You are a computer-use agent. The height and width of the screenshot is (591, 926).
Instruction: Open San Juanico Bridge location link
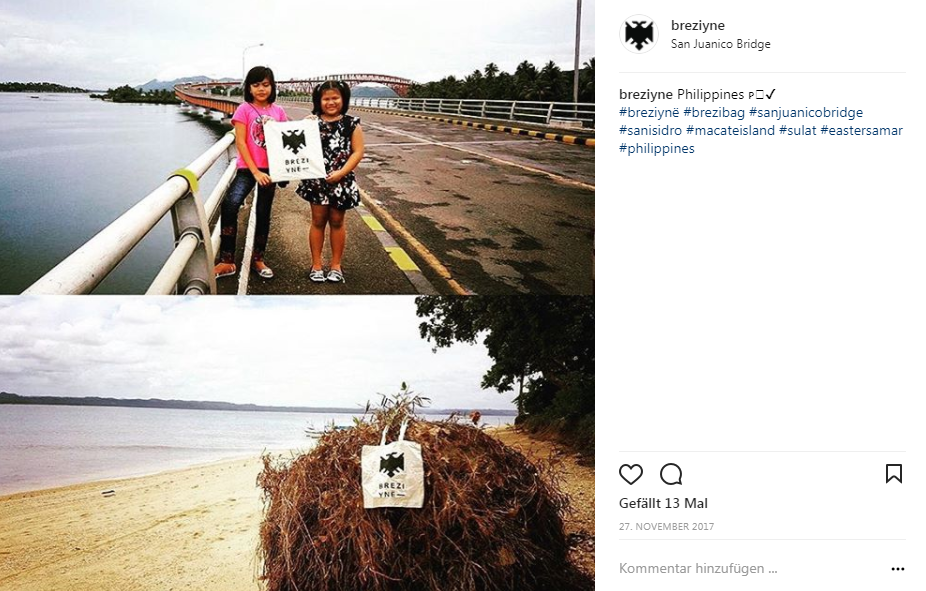coord(720,44)
